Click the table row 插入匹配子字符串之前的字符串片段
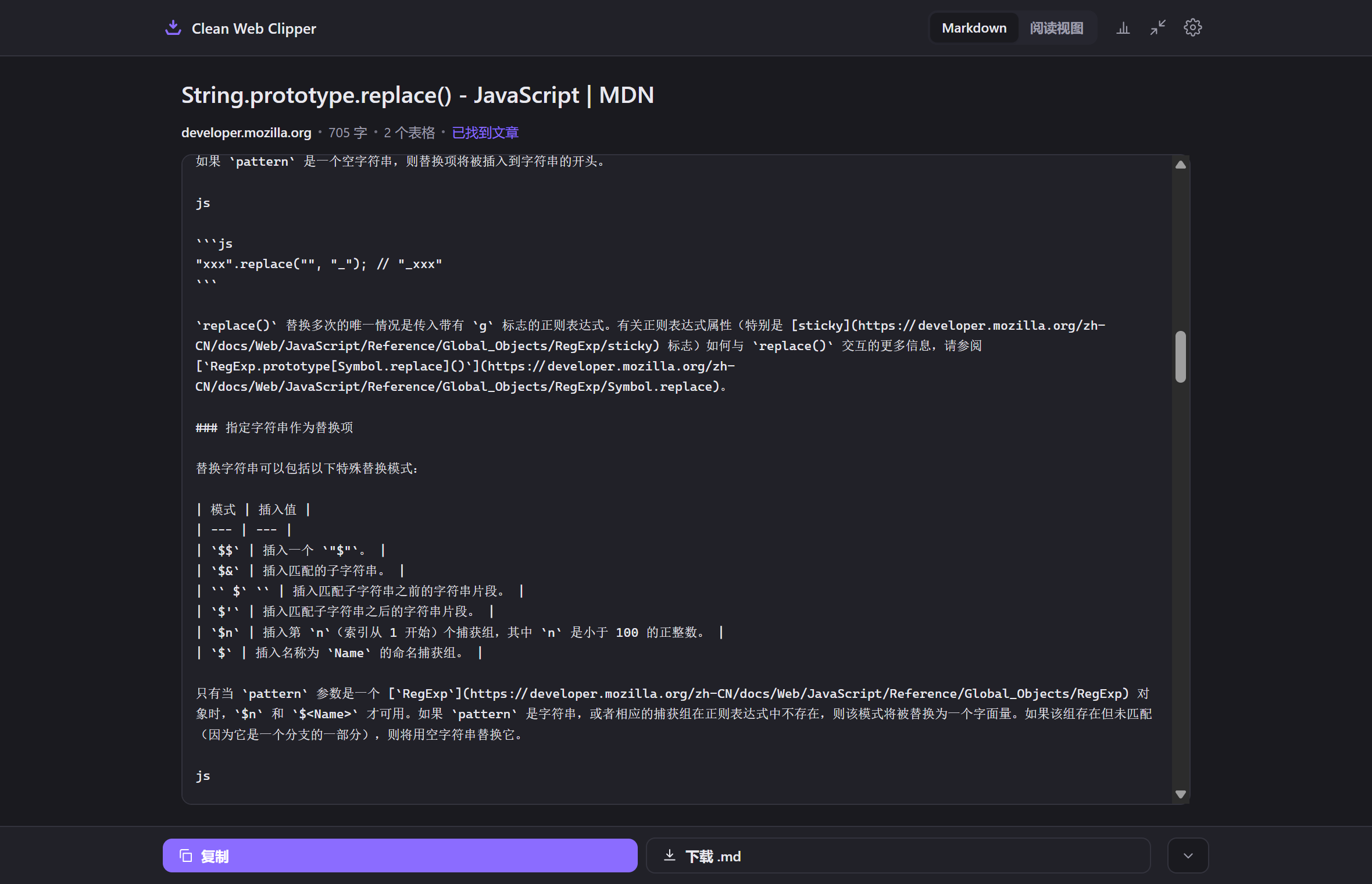Screen dimensions: 1372x884 click(x=360, y=591)
